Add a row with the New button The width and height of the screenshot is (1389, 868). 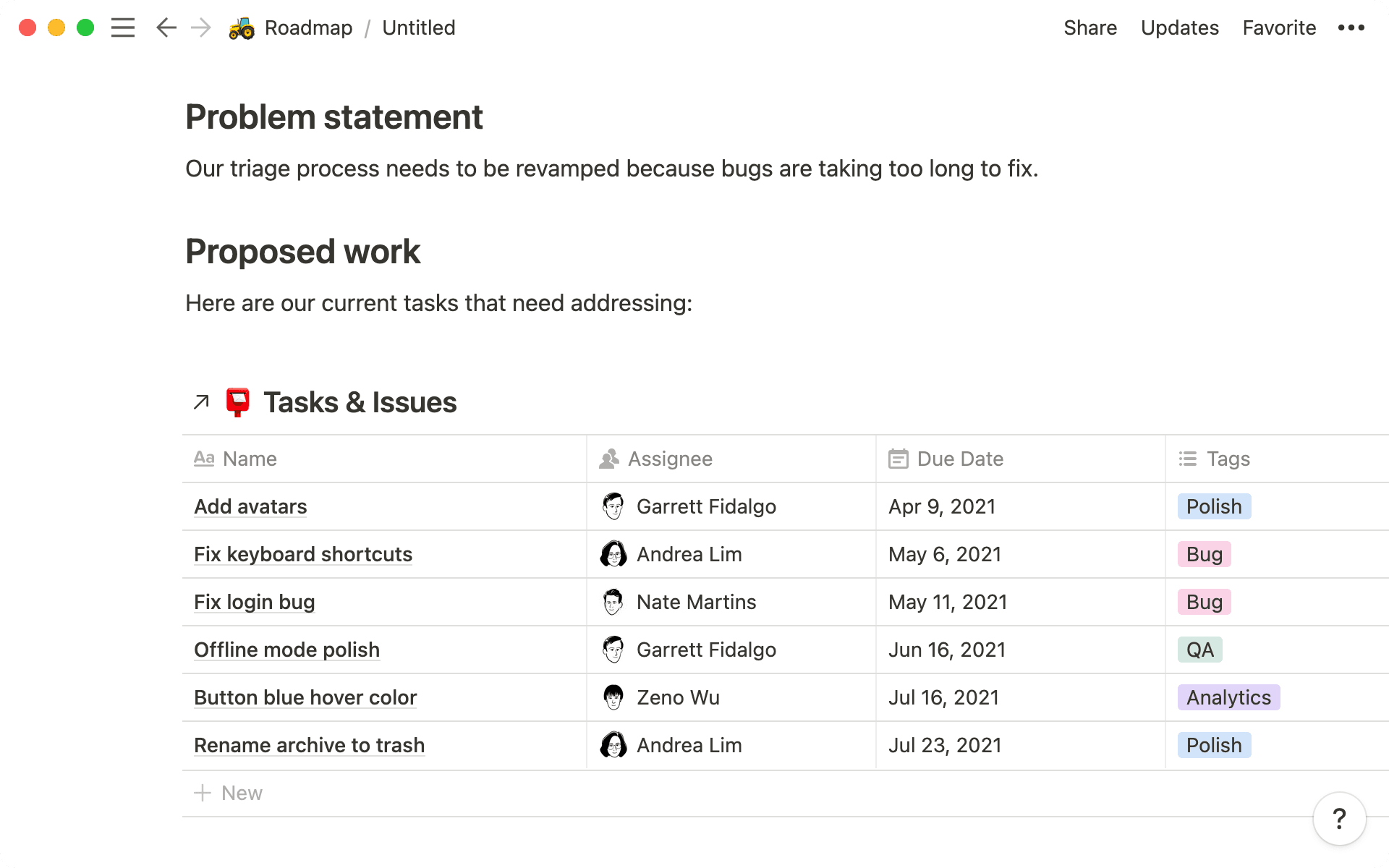[x=228, y=793]
